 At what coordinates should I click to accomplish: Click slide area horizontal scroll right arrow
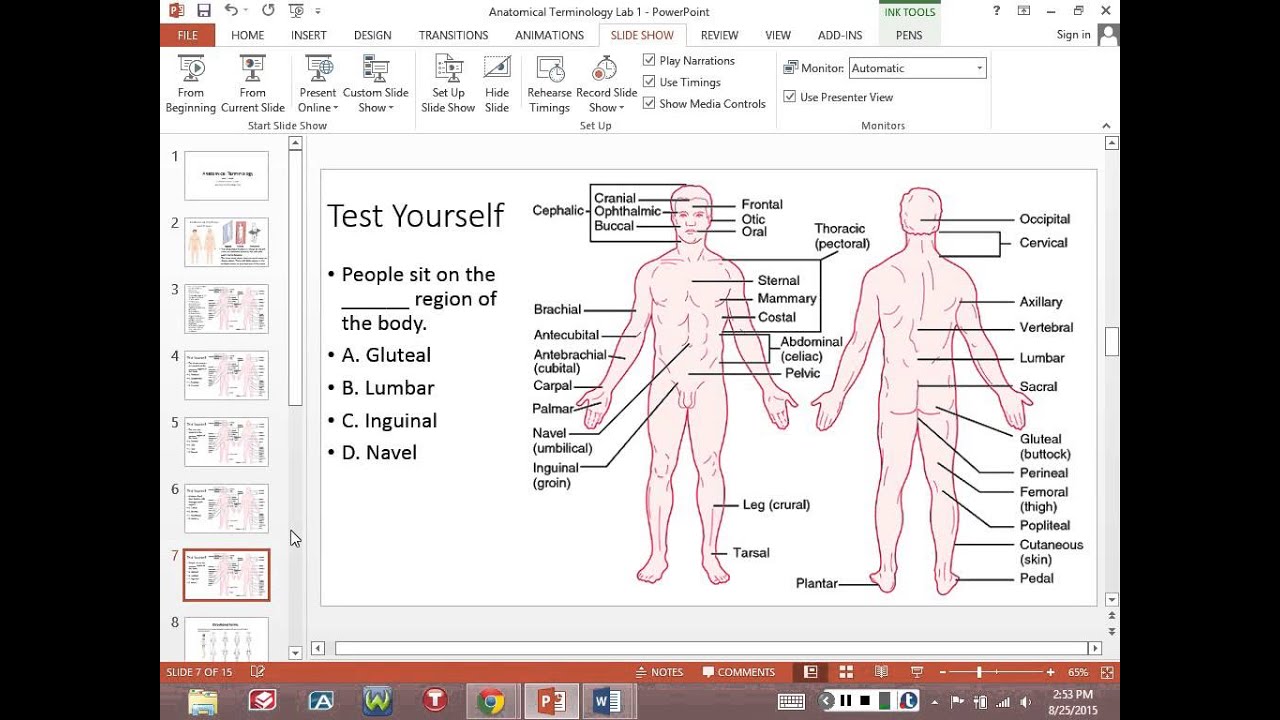click(1094, 649)
